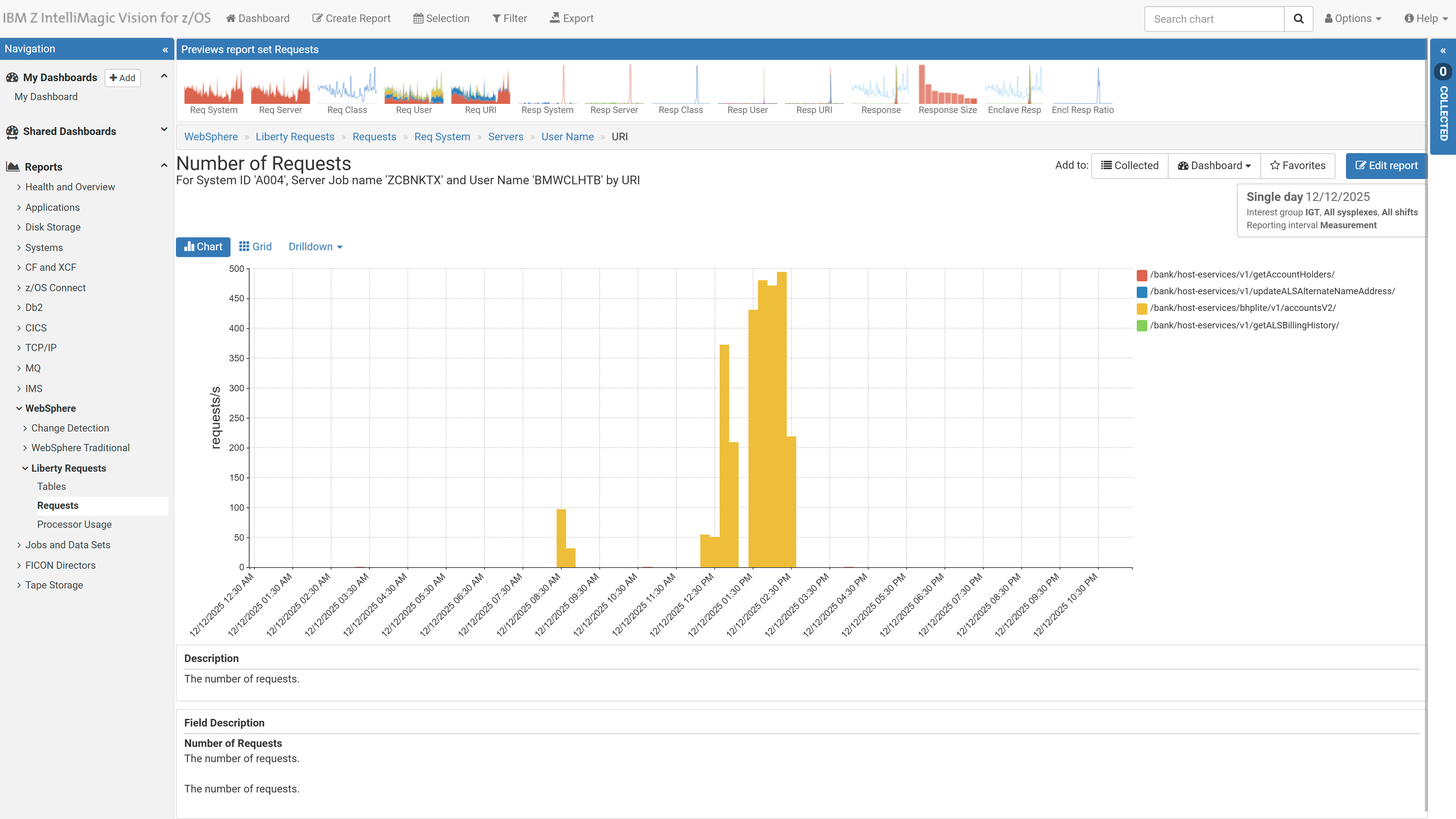The width and height of the screenshot is (1456, 819).
Task: Open the Resp Class preview thumbnail
Action: 681,90
